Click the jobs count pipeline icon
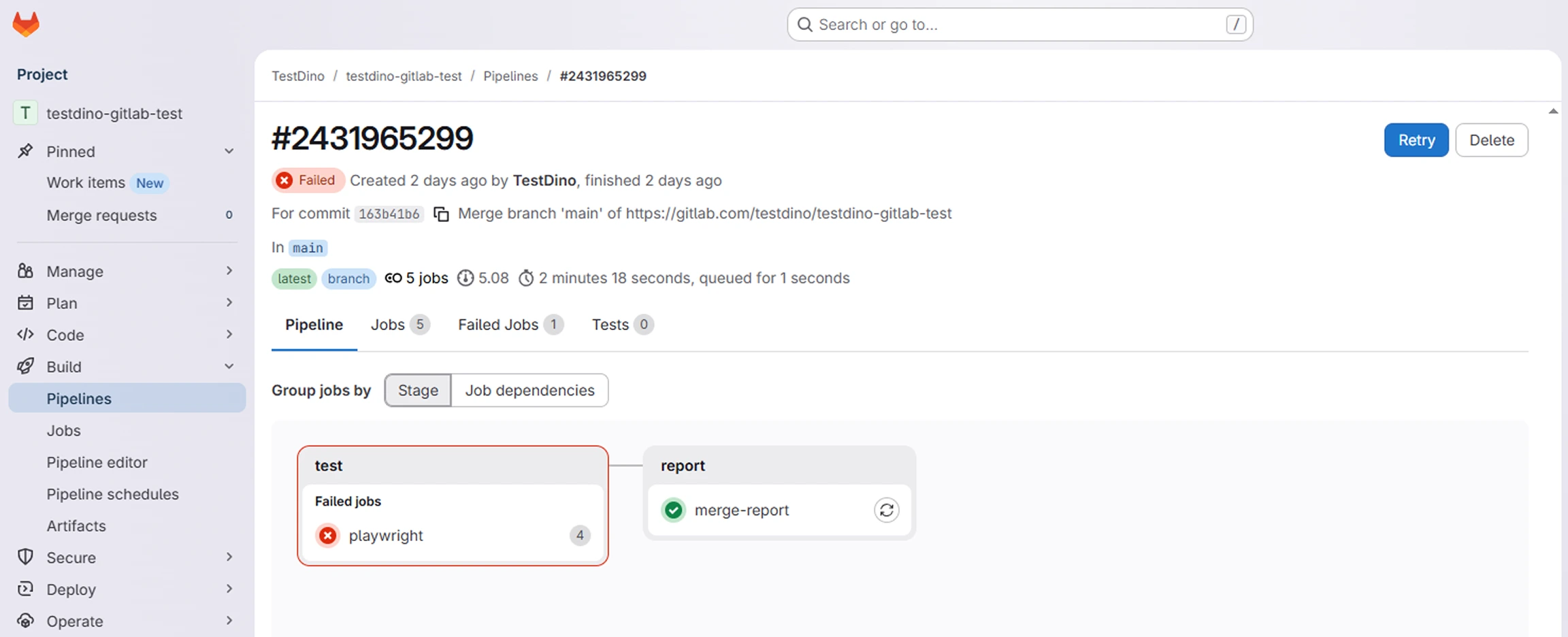The image size is (1568, 637). point(393,278)
